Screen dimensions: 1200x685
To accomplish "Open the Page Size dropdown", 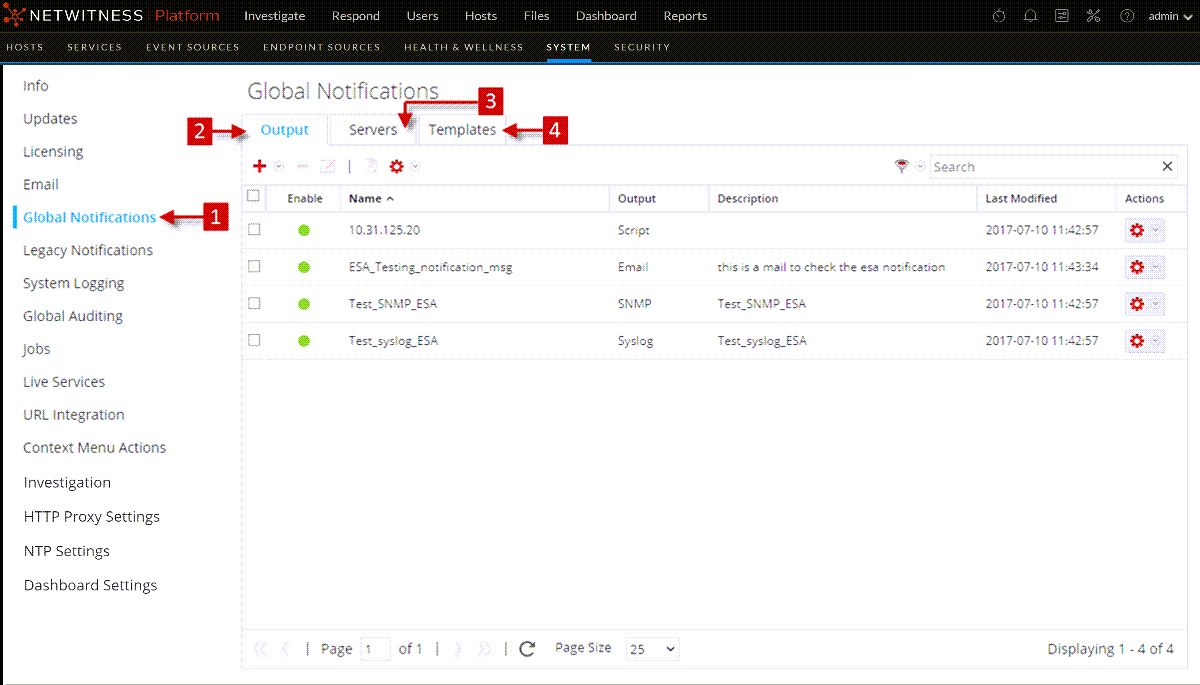I will point(652,649).
